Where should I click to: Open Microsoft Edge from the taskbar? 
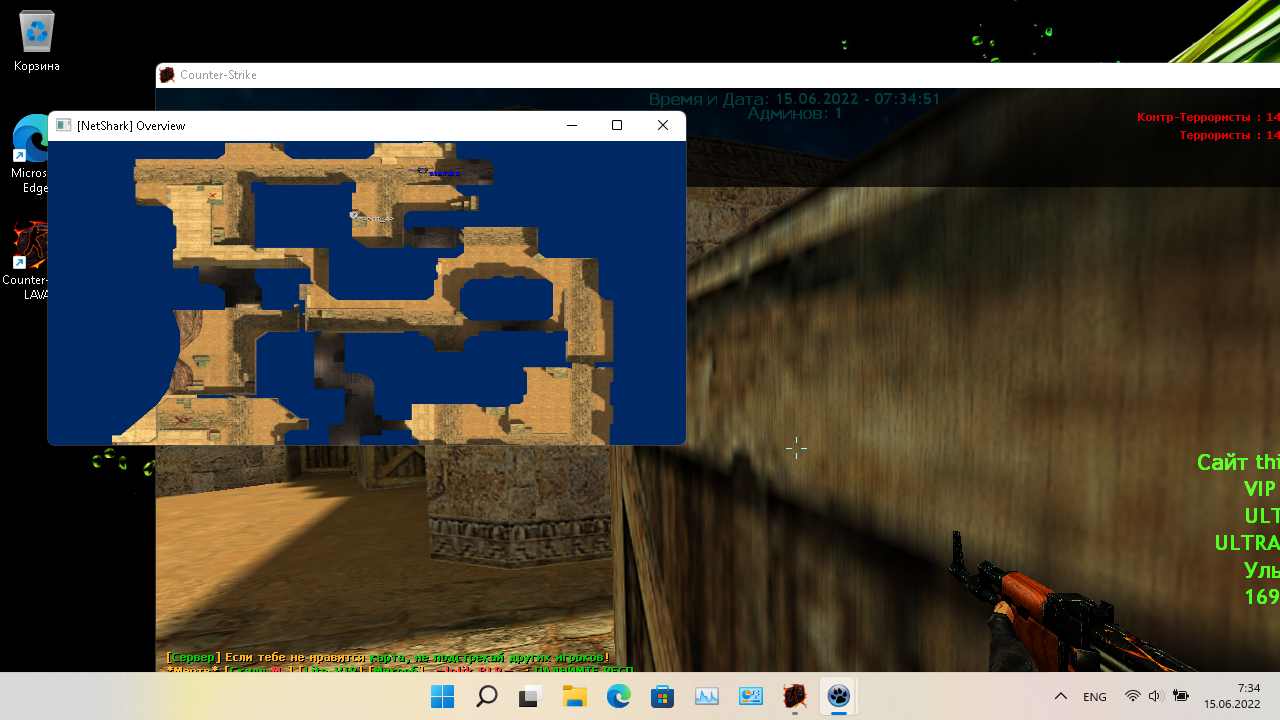(618, 696)
